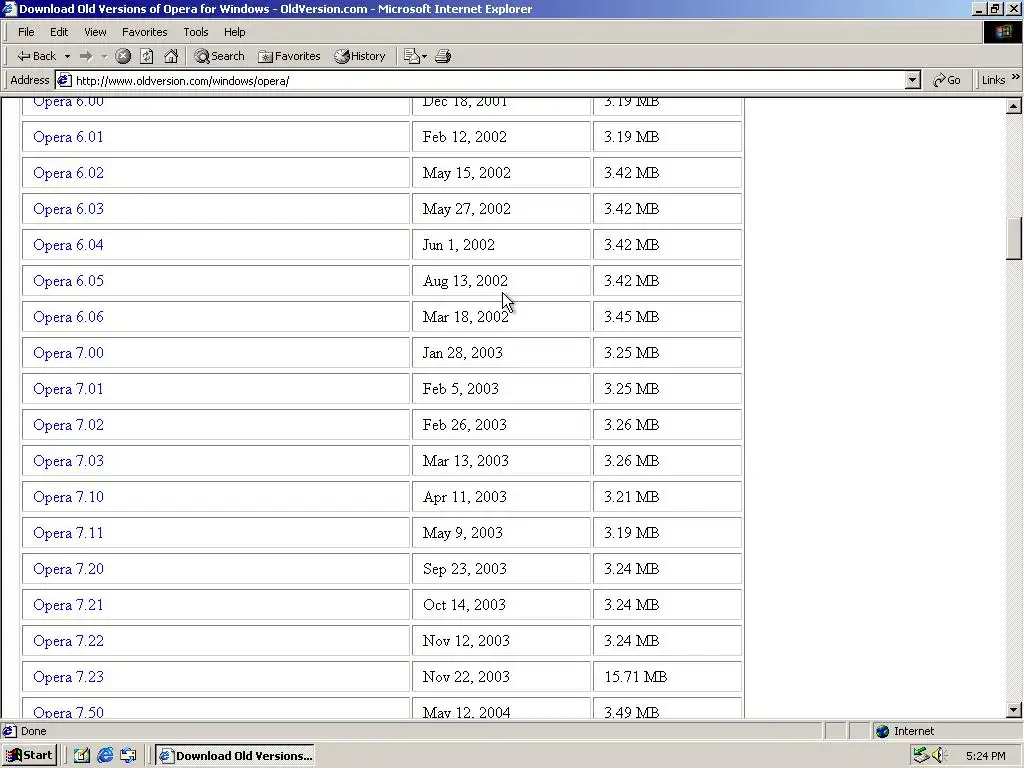The height and width of the screenshot is (768, 1024).
Task: Click the volume speaker tray icon
Action: (x=939, y=756)
